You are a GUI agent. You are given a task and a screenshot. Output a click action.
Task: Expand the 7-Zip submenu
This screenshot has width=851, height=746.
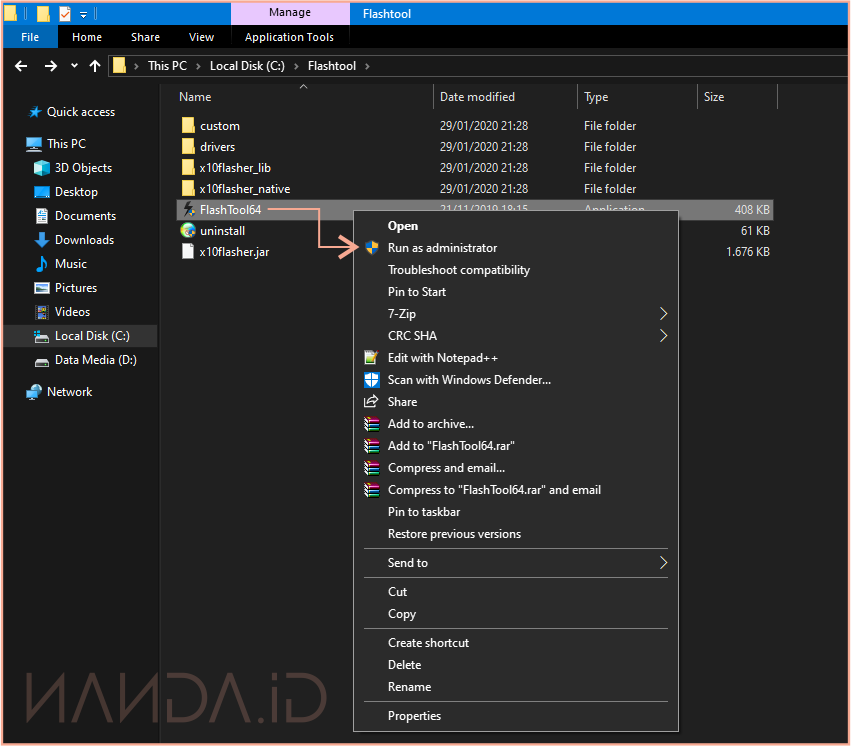point(663,314)
